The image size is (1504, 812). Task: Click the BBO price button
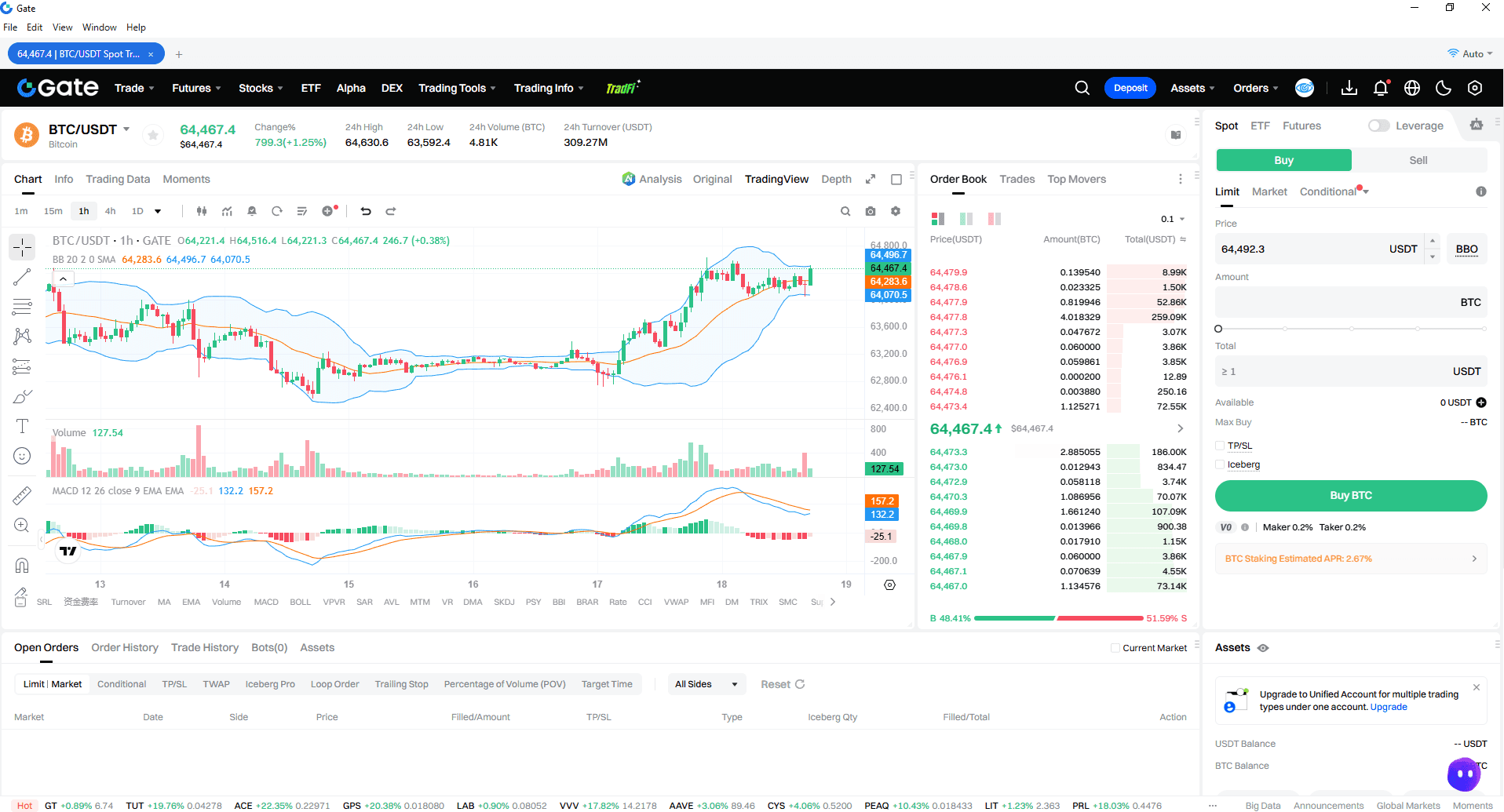pos(1466,249)
